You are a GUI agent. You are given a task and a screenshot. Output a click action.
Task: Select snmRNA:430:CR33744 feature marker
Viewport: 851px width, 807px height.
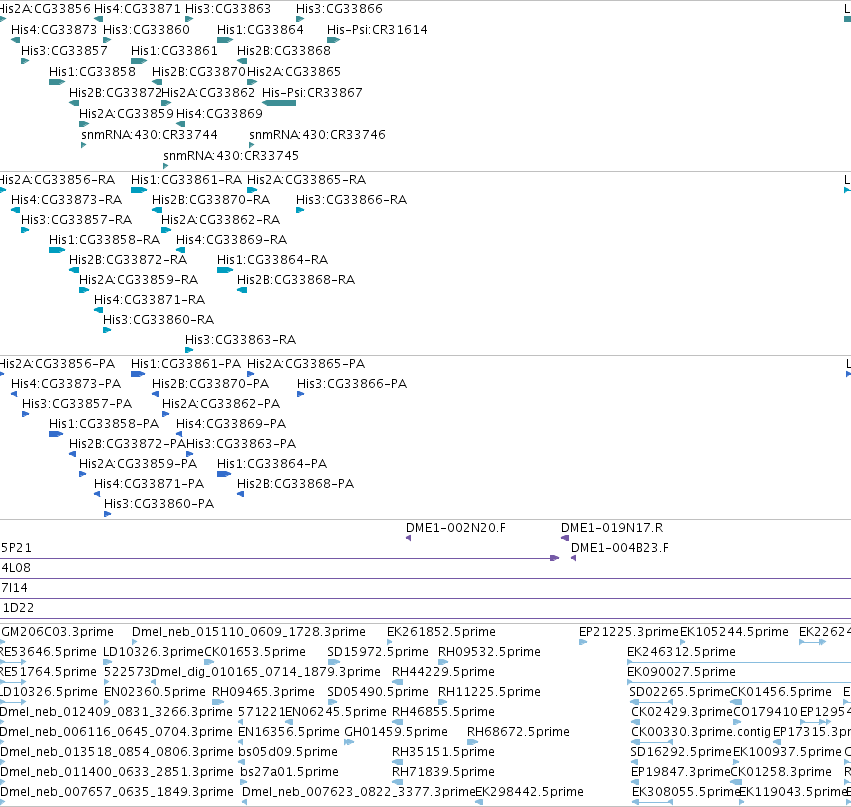click(x=84, y=145)
